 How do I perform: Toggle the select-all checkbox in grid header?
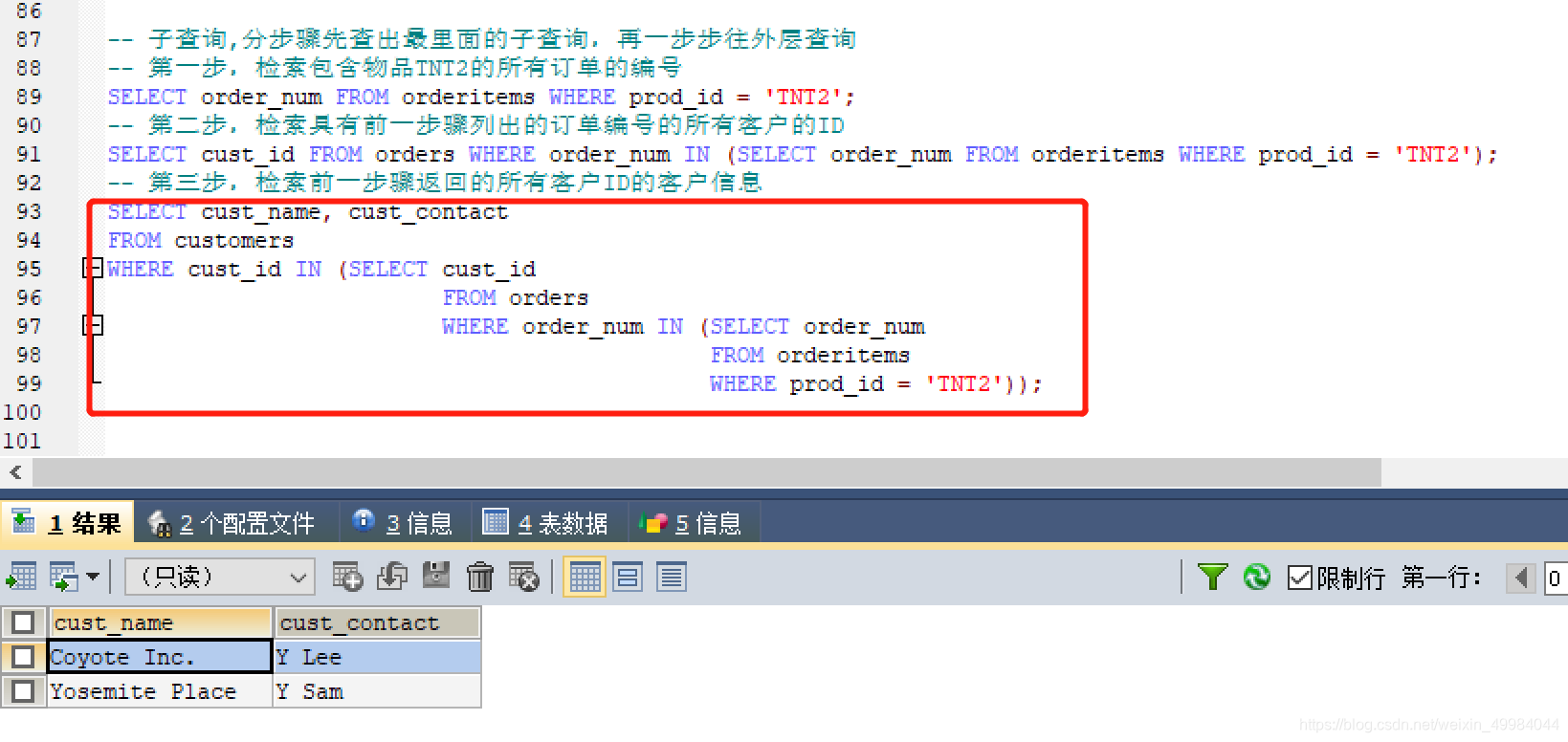(x=24, y=623)
